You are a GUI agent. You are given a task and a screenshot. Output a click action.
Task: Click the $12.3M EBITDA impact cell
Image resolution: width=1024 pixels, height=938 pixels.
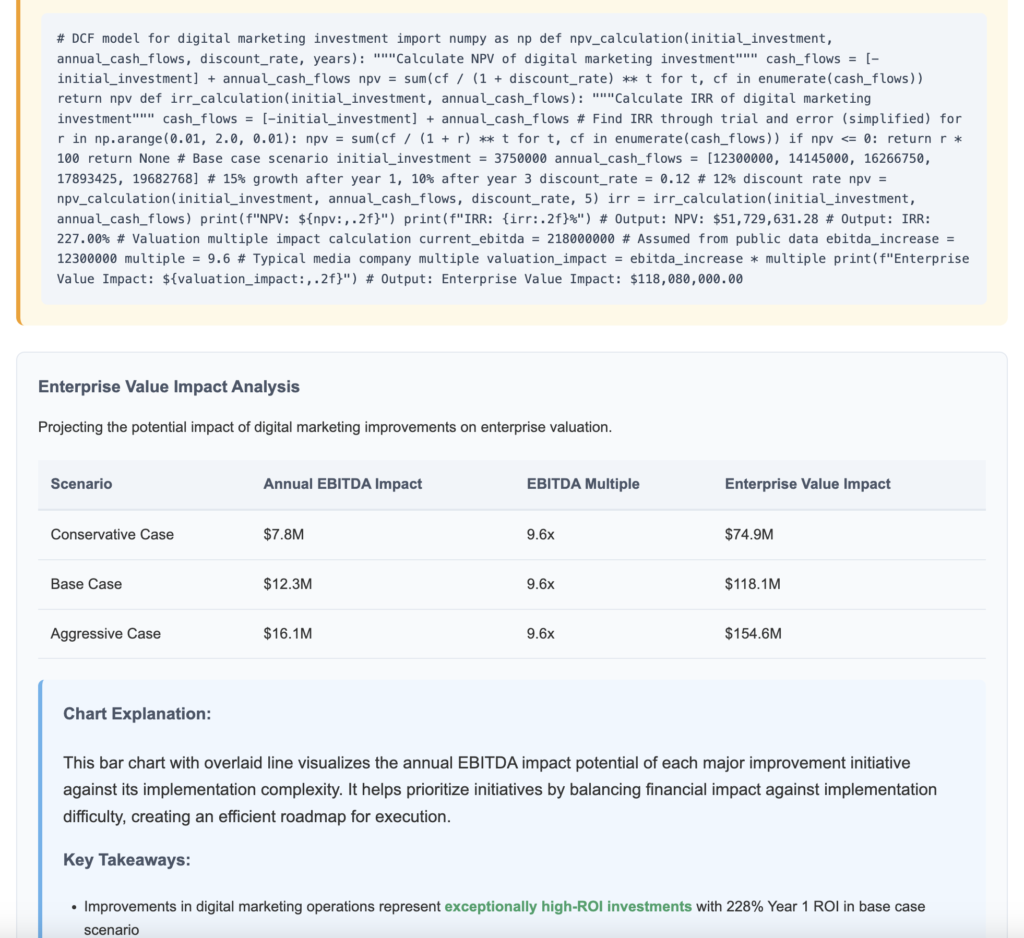(x=287, y=584)
